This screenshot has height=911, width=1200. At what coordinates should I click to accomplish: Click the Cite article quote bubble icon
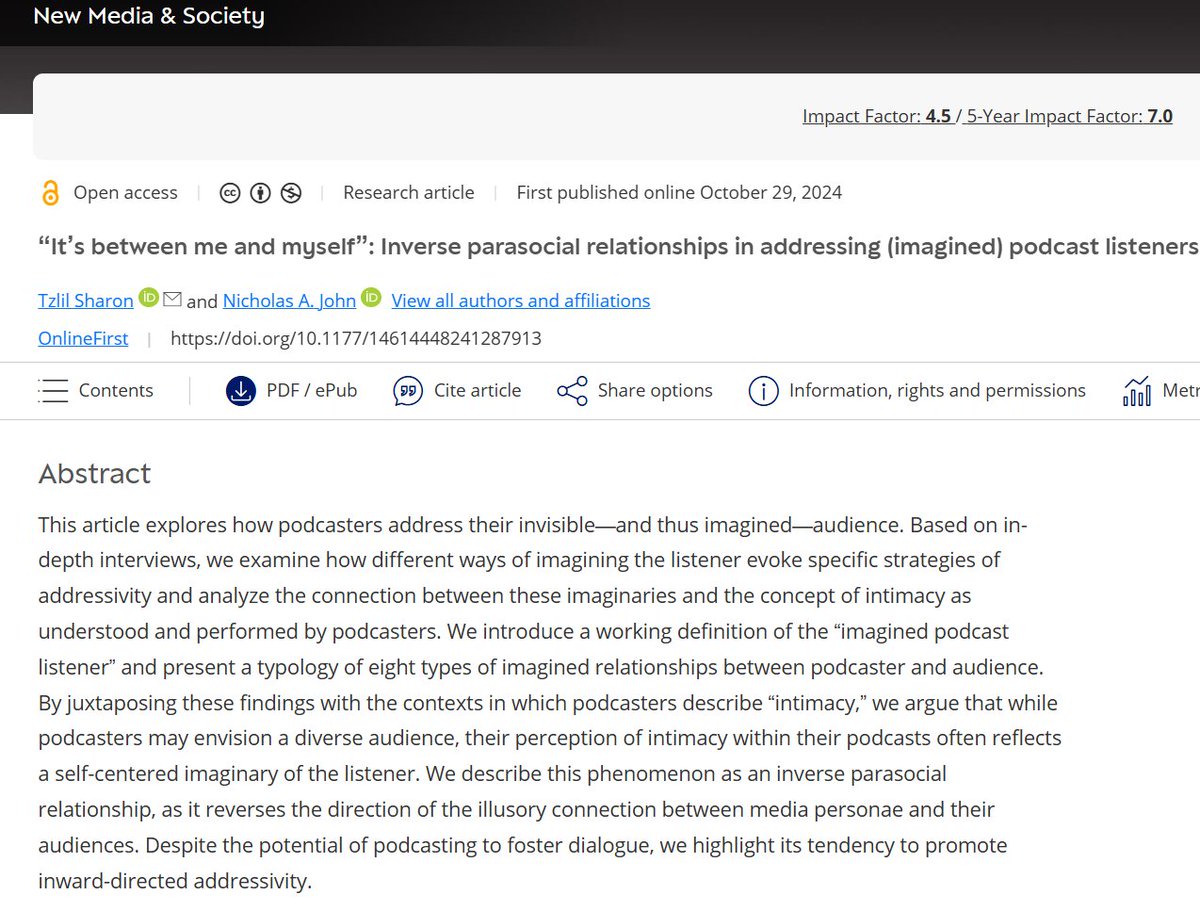(x=408, y=391)
